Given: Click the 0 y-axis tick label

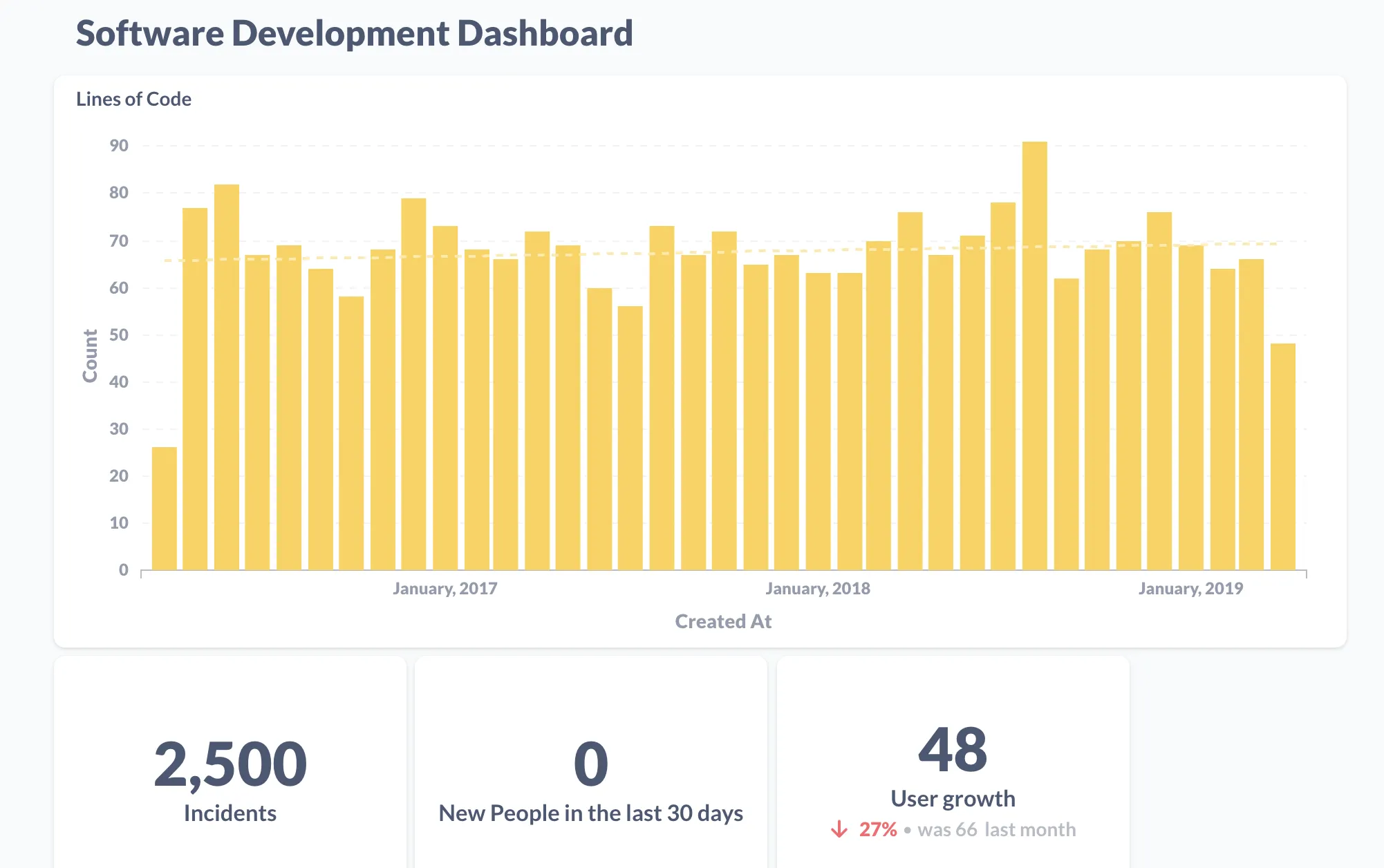Looking at the screenshot, I should click(124, 570).
